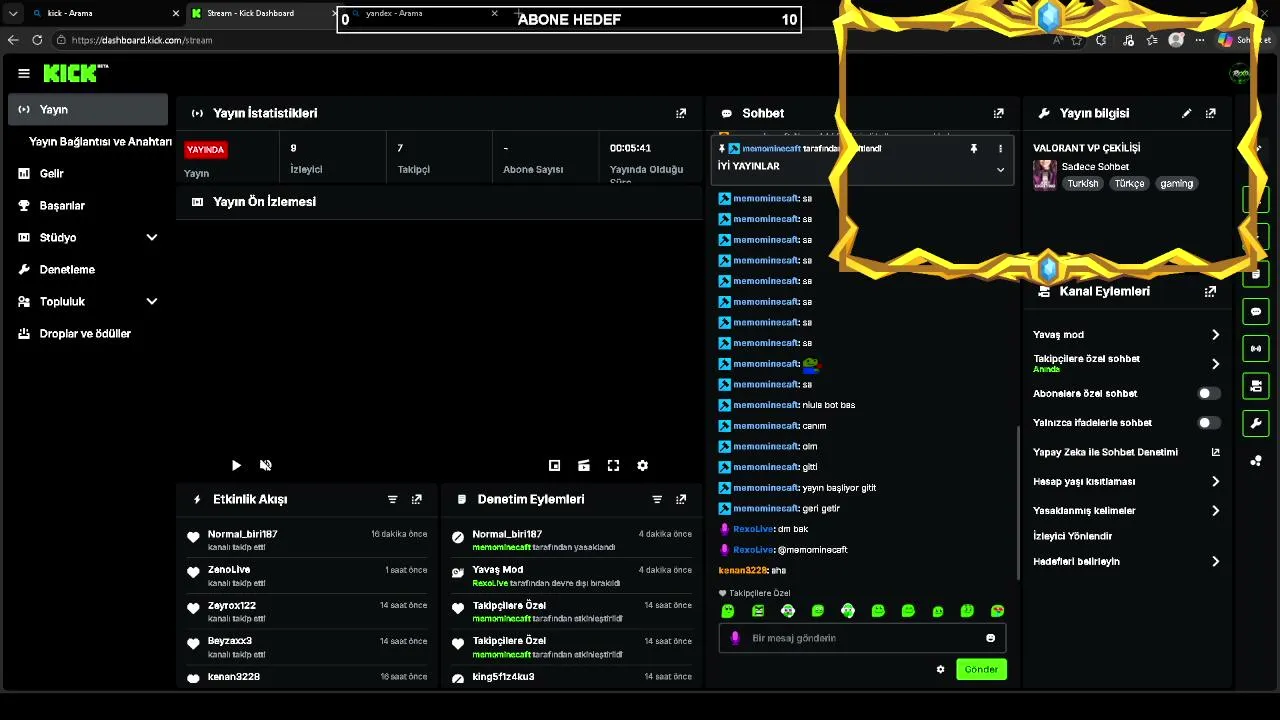Image resolution: width=1280 pixels, height=720 pixels.
Task: Open the hamburger menu next to Kick logo
Action: (x=24, y=73)
